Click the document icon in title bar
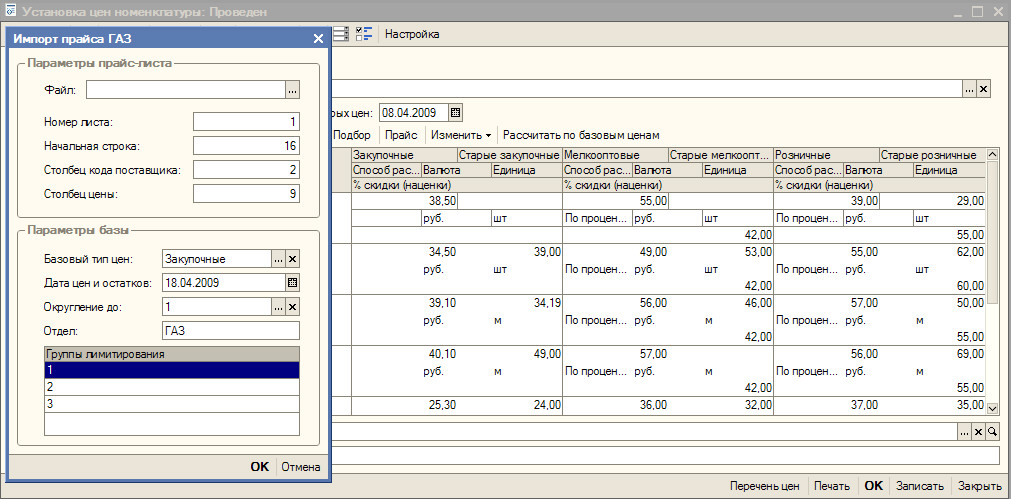The image size is (1011, 499). pos(11,12)
